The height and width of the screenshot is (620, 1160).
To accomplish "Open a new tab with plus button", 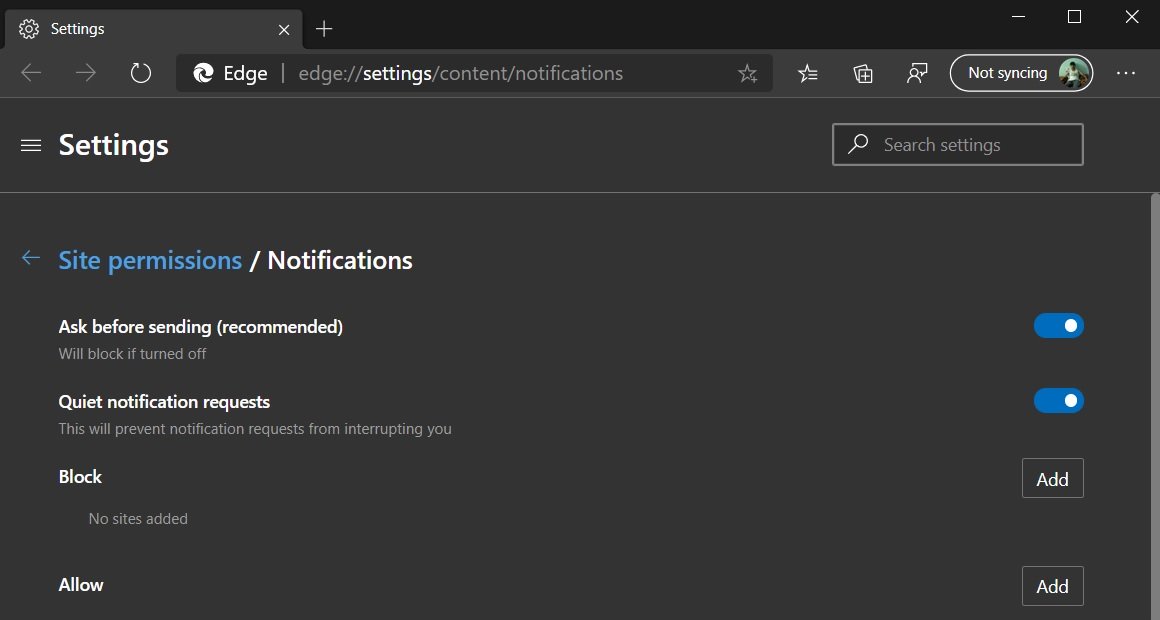I will coord(324,29).
